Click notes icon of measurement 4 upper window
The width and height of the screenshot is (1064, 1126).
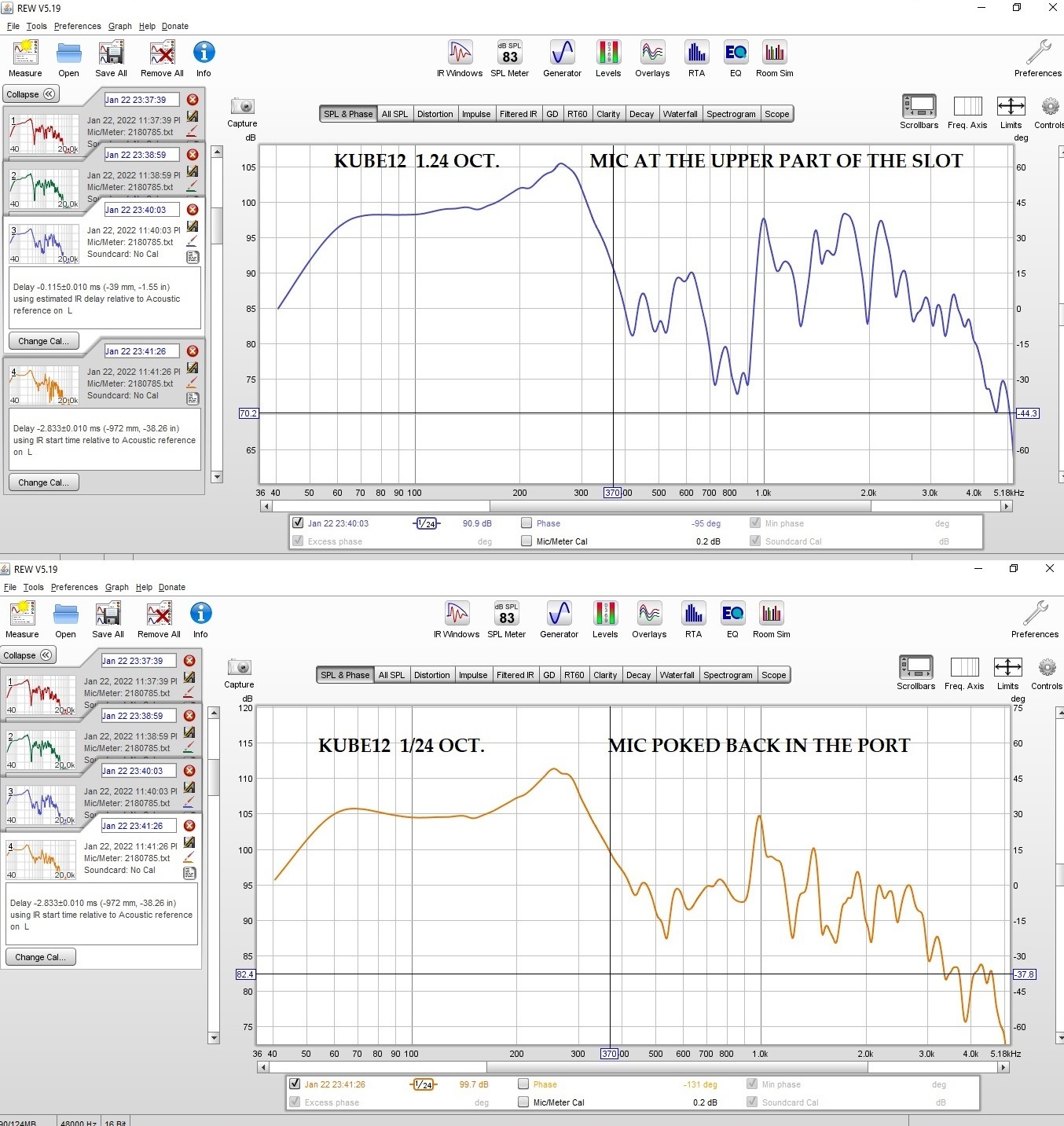click(x=193, y=398)
